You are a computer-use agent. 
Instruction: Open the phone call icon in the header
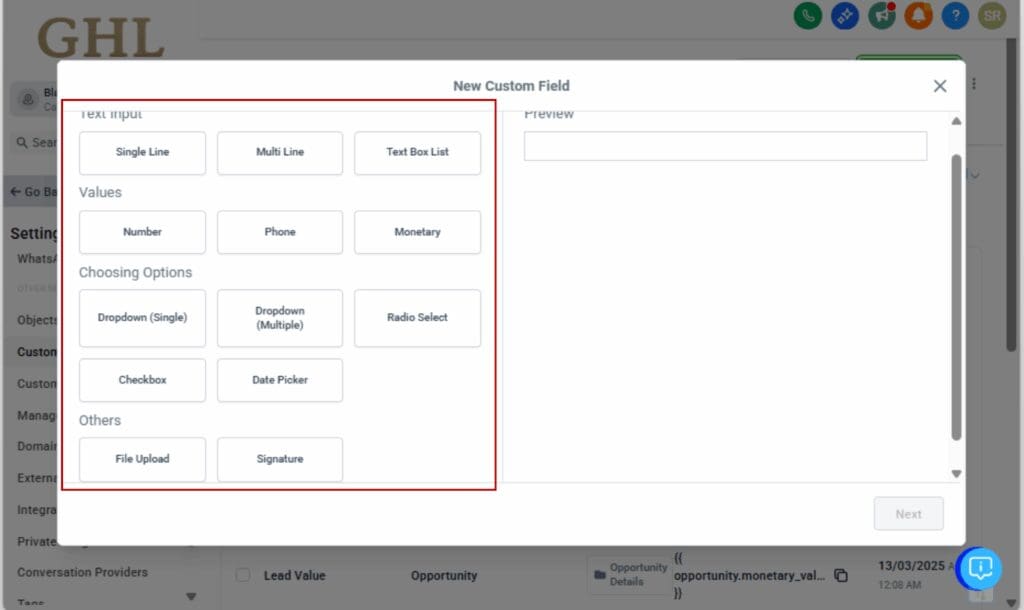(807, 16)
